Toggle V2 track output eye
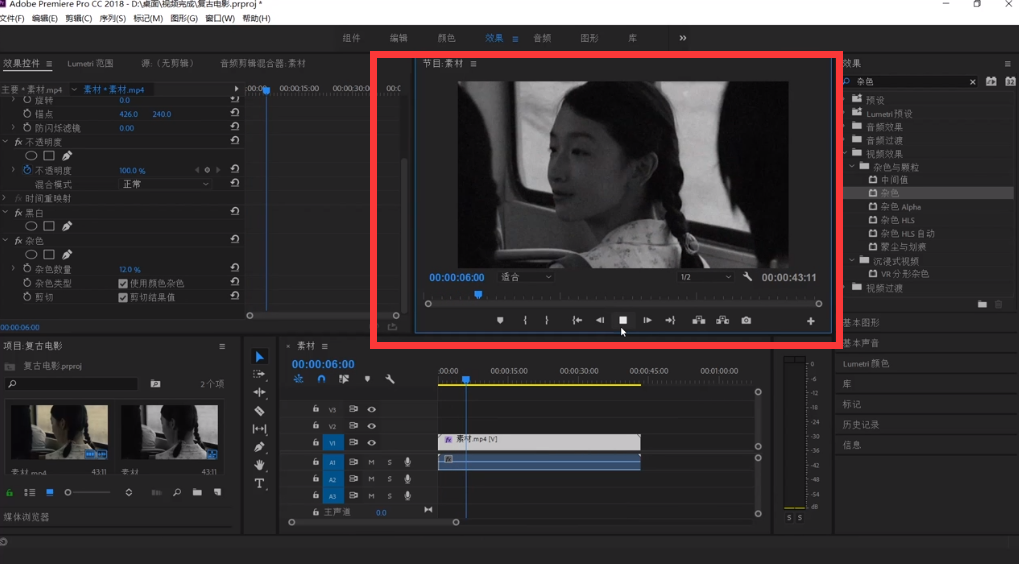Viewport: 1019px width, 564px height. [371, 426]
